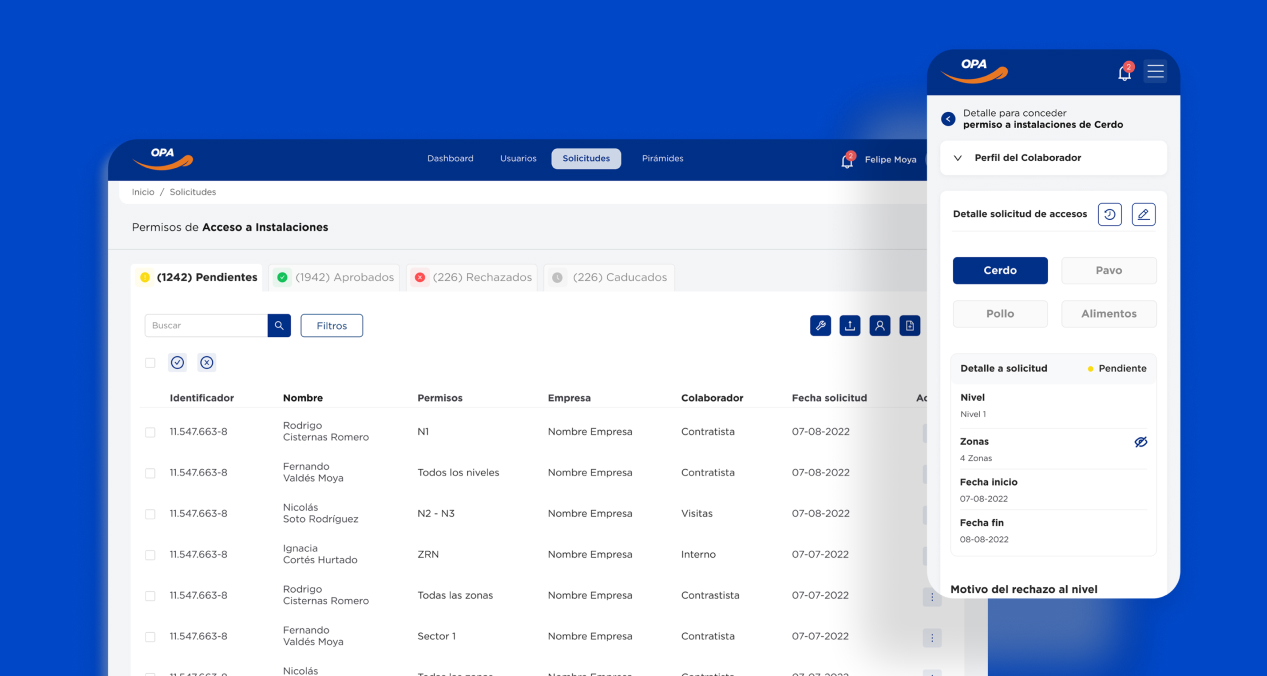Viewport: 1267px width, 676px height.
Task: Go back using the round arrow button
Action: pos(948,119)
